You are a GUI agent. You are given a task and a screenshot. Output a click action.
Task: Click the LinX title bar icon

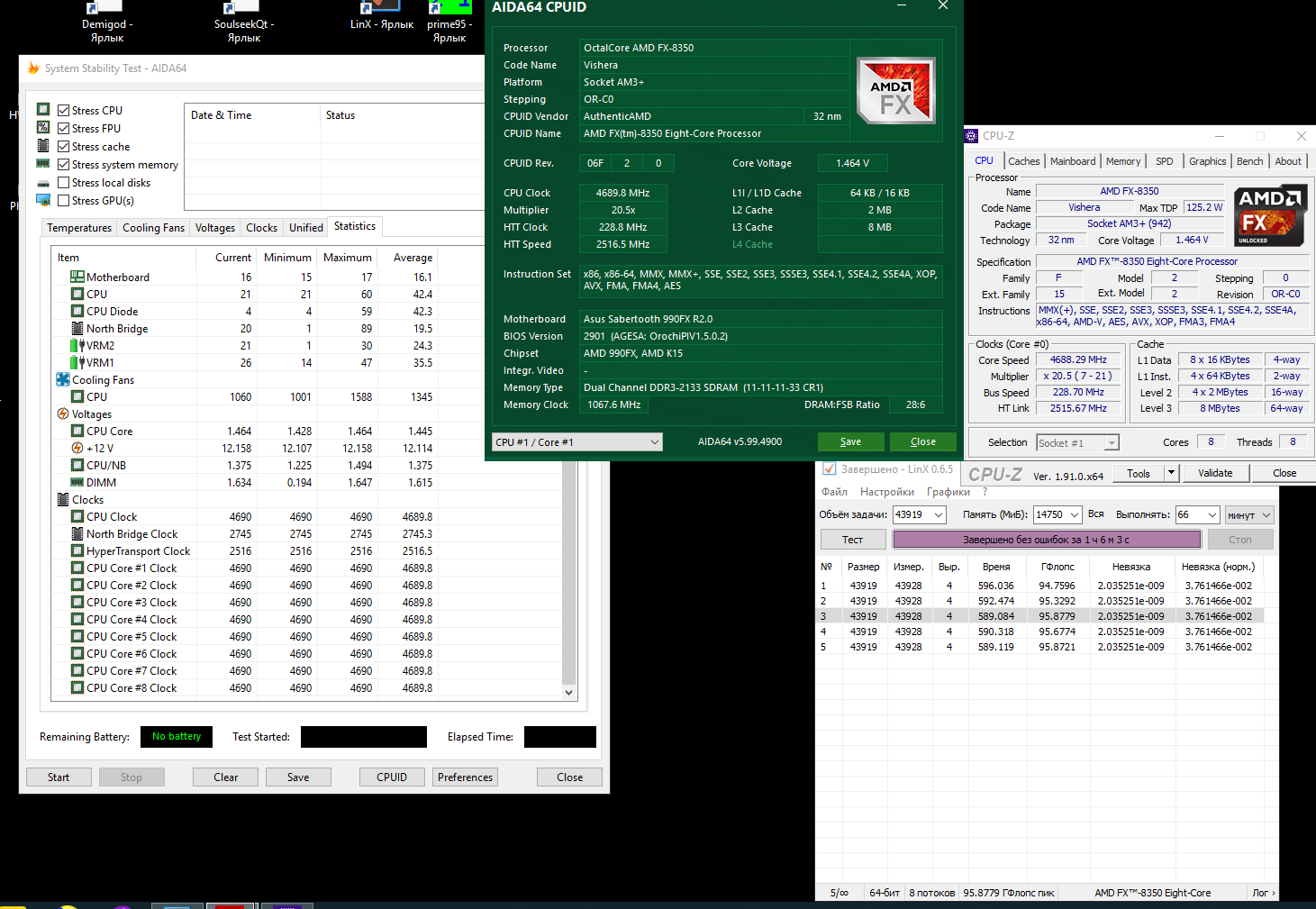point(829,469)
